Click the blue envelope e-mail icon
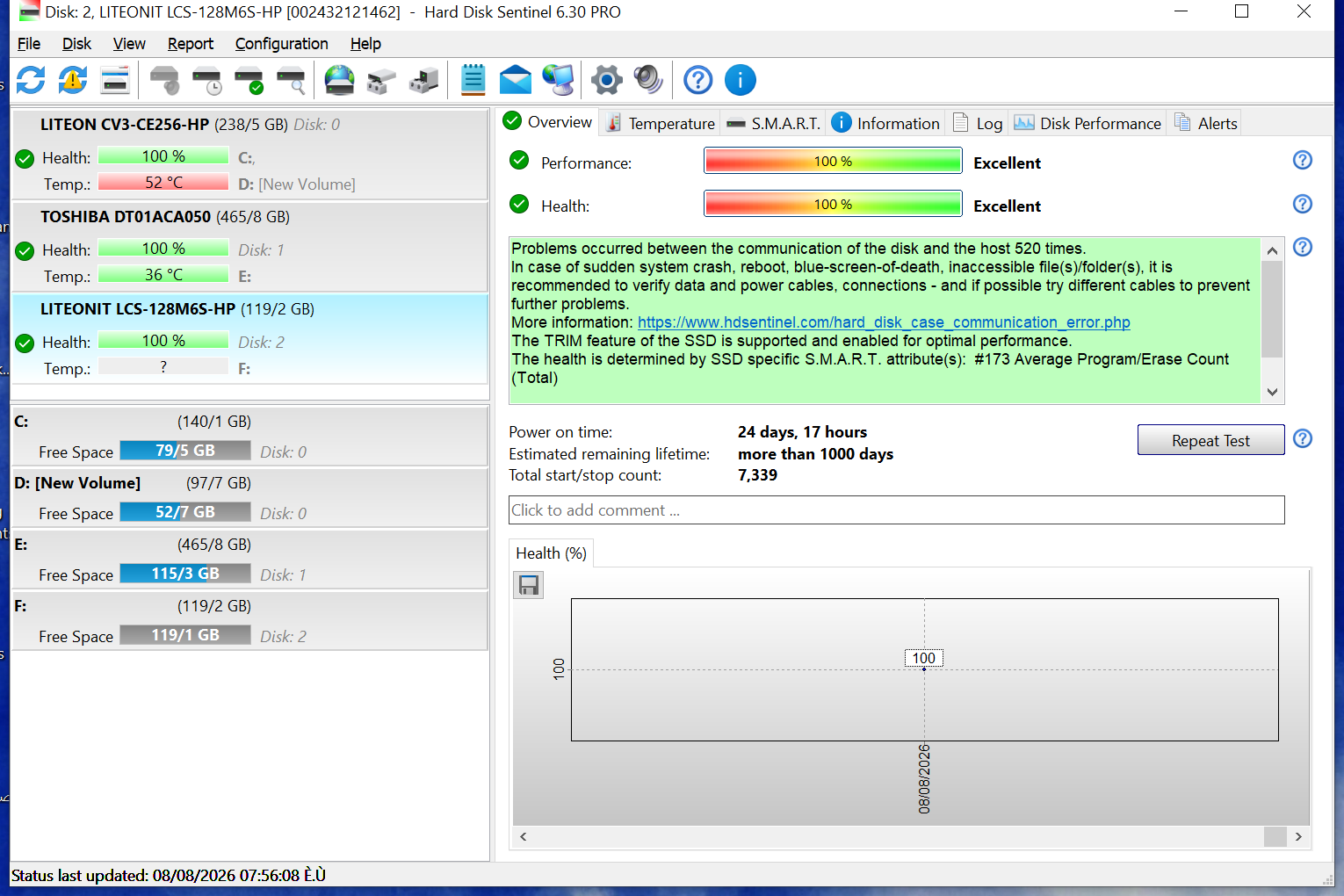The width and height of the screenshot is (1344, 896). tap(516, 80)
